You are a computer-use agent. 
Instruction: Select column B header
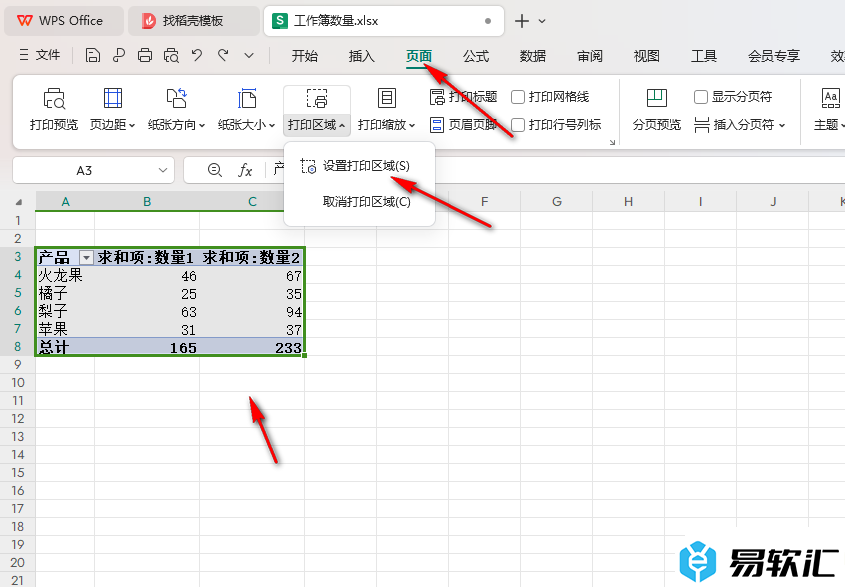click(x=147, y=202)
